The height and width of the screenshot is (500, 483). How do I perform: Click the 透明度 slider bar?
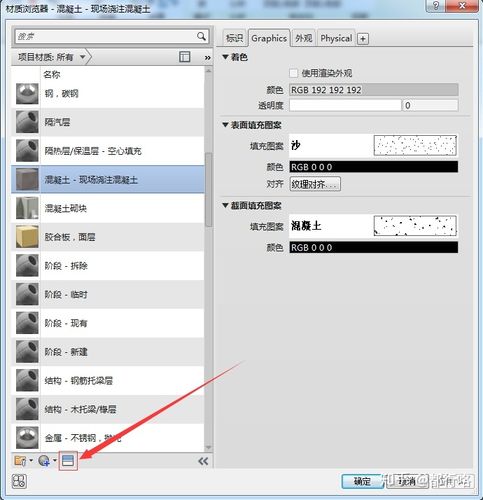pos(345,105)
